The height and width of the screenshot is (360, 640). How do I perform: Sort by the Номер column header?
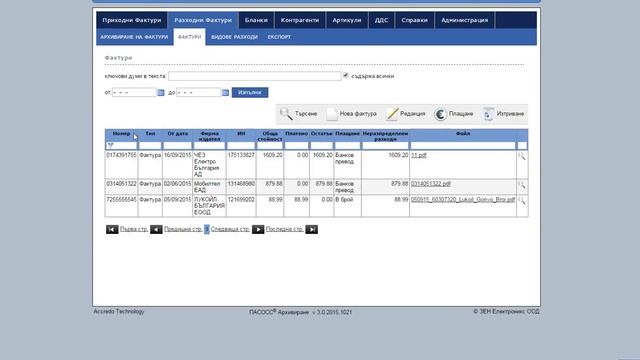[x=121, y=134]
